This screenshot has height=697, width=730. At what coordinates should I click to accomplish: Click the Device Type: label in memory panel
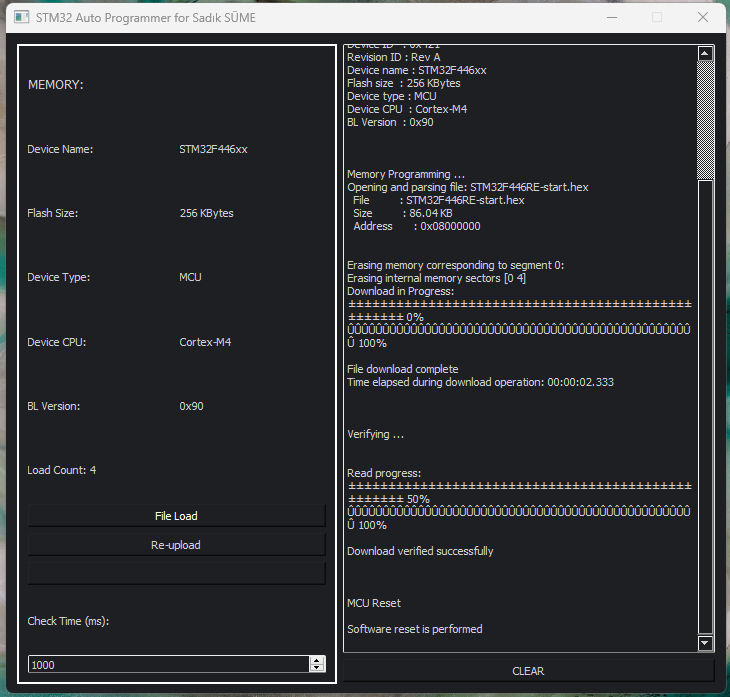pos(59,277)
